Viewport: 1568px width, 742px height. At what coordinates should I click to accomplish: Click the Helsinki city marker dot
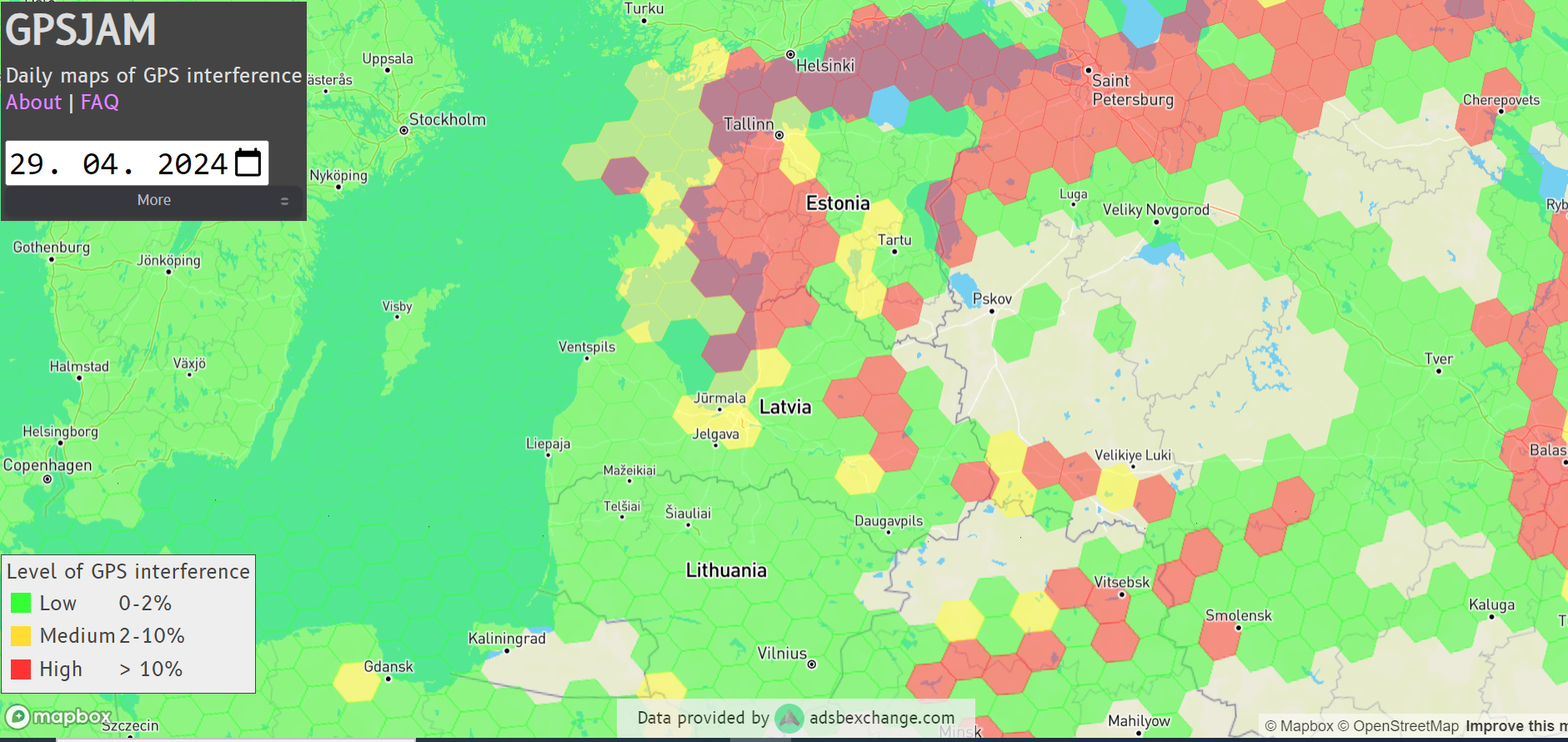pos(790,55)
